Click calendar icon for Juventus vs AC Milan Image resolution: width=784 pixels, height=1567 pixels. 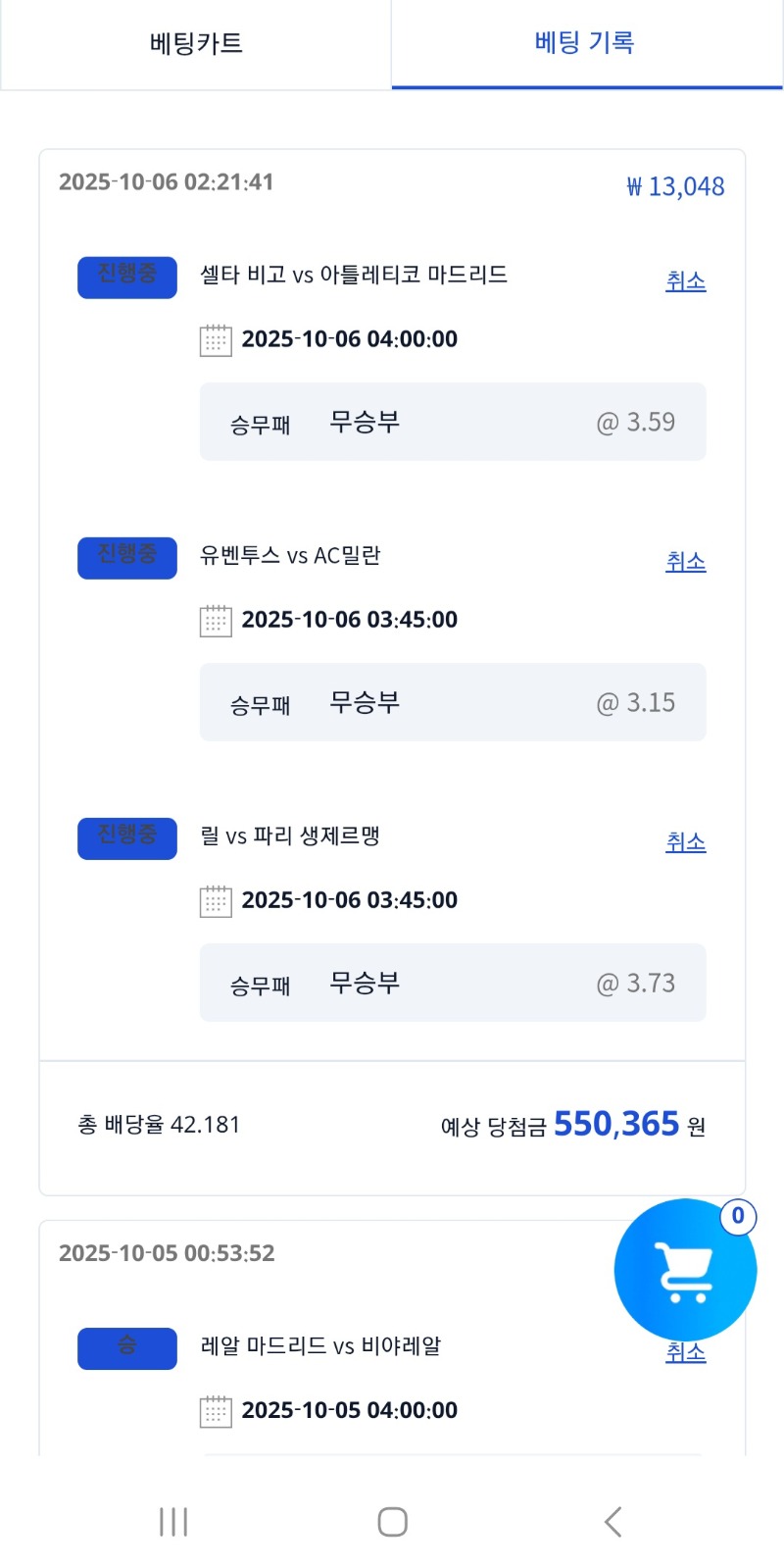[x=216, y=621]
